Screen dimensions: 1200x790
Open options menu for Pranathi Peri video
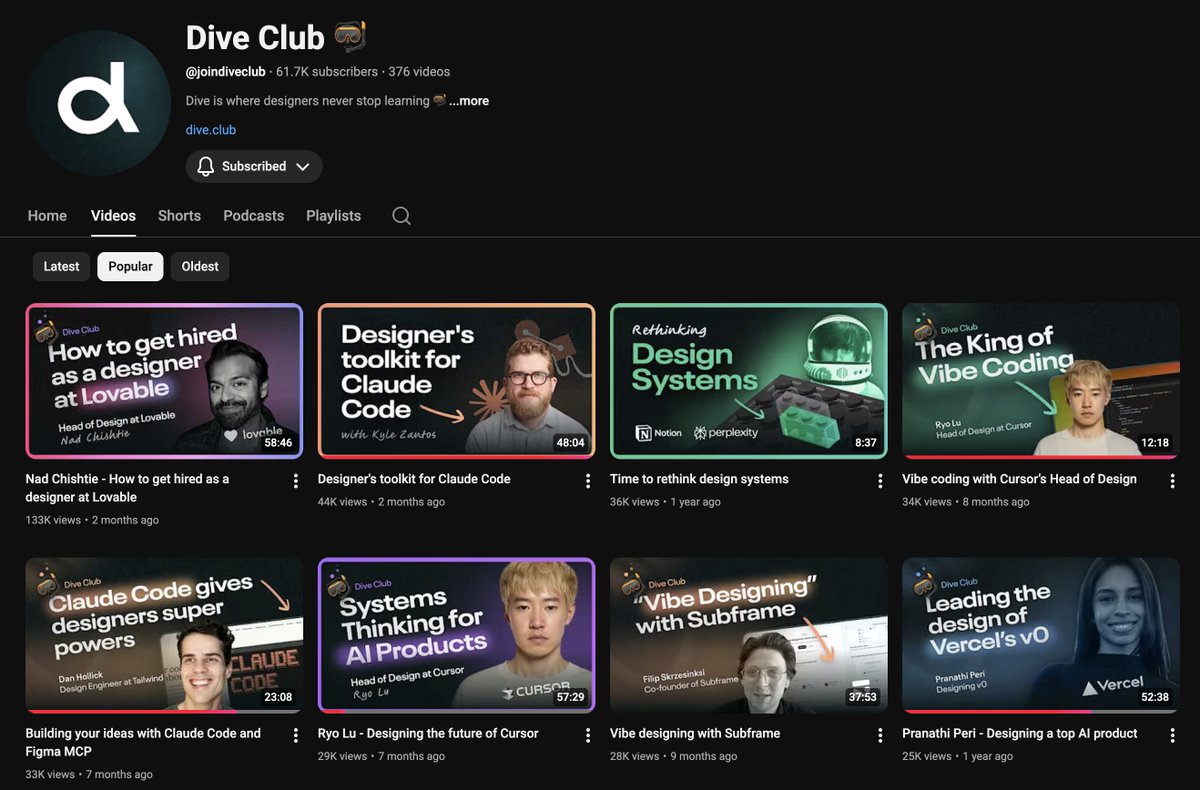[x=1172, y=735]
